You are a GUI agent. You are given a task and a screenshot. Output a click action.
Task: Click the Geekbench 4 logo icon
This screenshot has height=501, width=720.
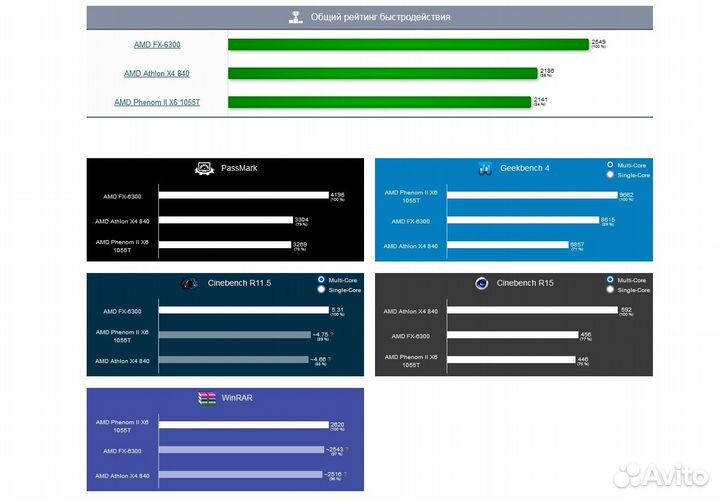coord(484,168)
